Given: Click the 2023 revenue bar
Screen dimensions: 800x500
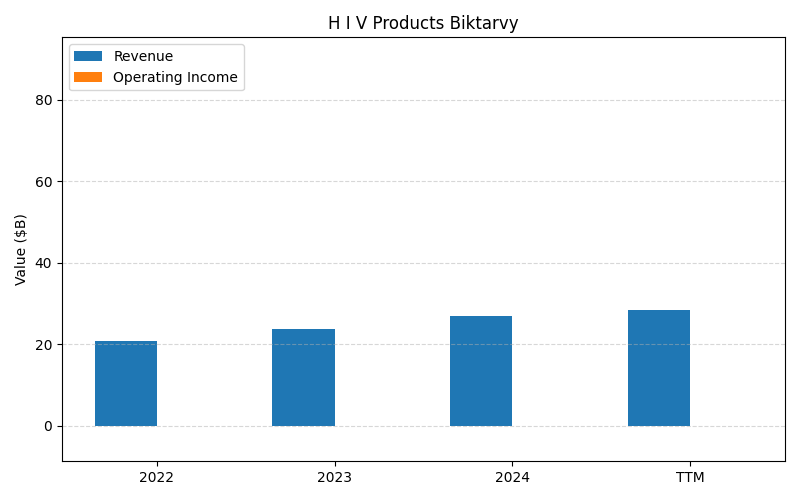Looking at the screenshot, I should pos(304,378).
